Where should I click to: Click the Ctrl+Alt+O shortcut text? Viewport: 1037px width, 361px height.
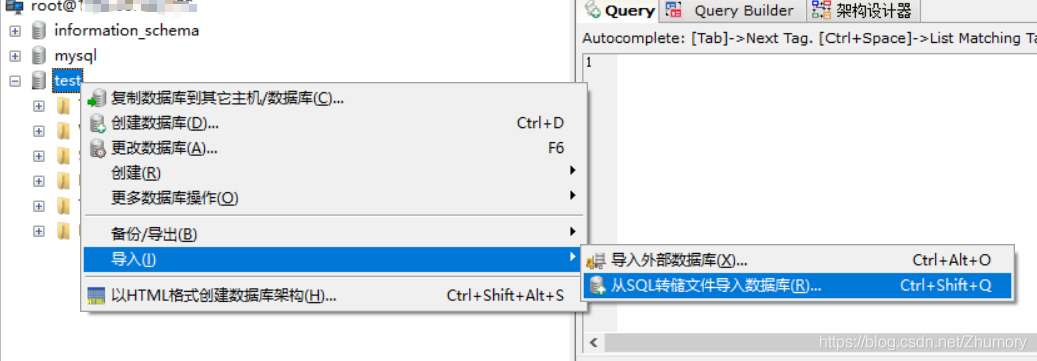(x=951, y=261)
